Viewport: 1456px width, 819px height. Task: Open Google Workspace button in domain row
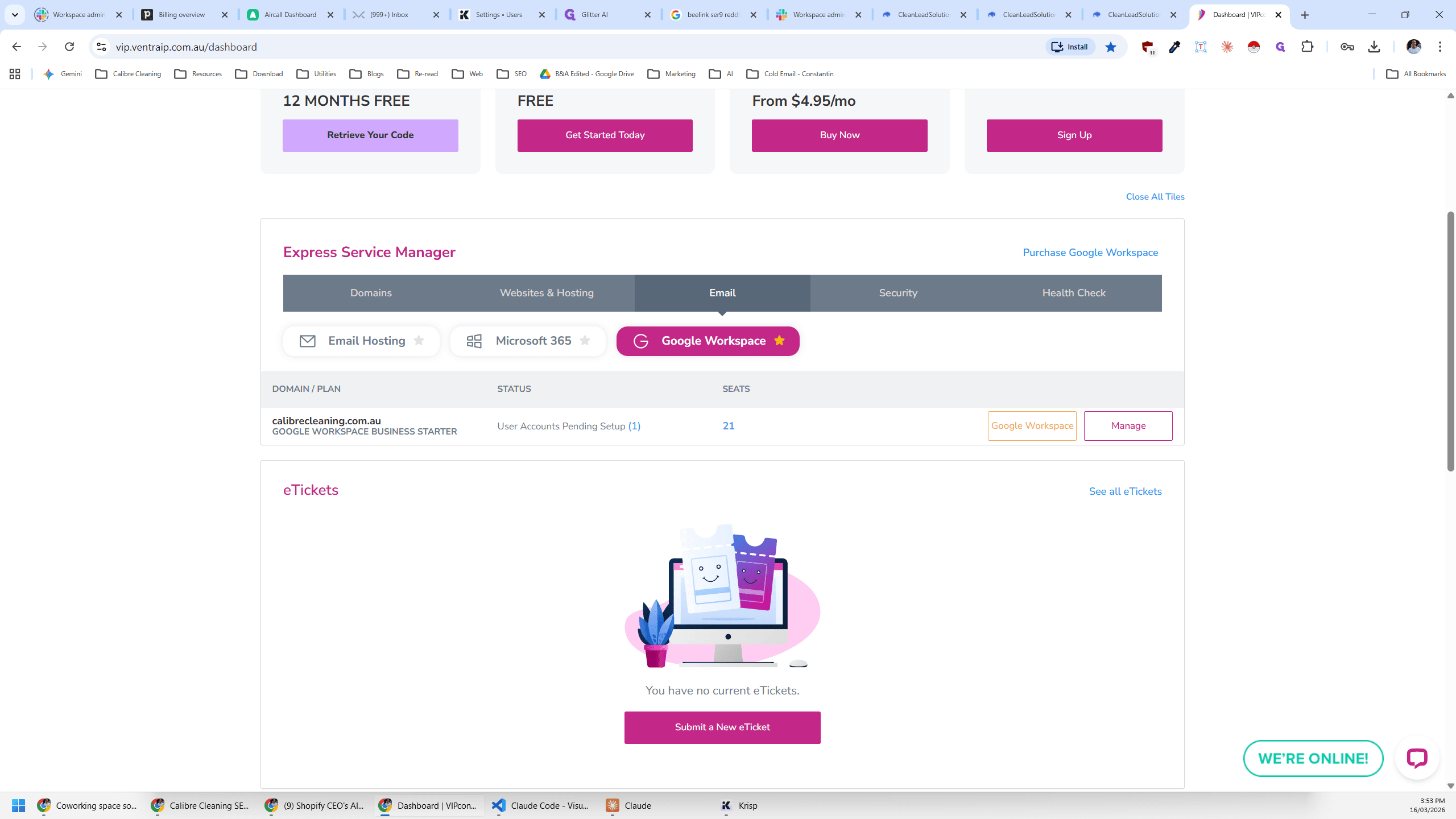[x=1032, y=426]
